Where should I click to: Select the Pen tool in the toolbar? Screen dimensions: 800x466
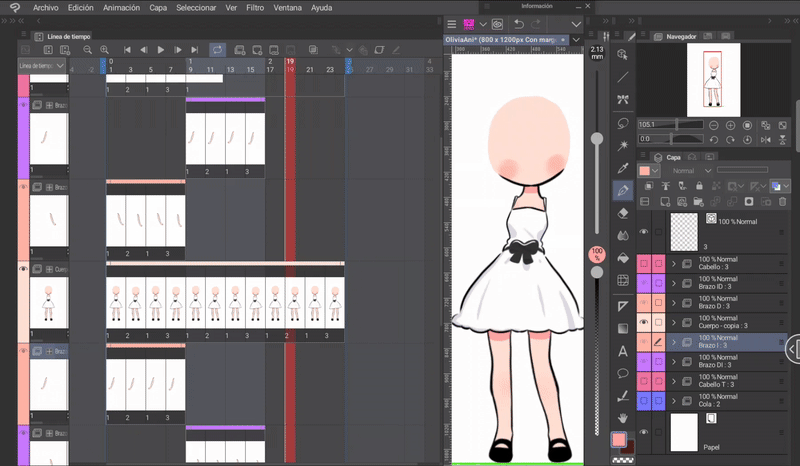pos(623,190)
